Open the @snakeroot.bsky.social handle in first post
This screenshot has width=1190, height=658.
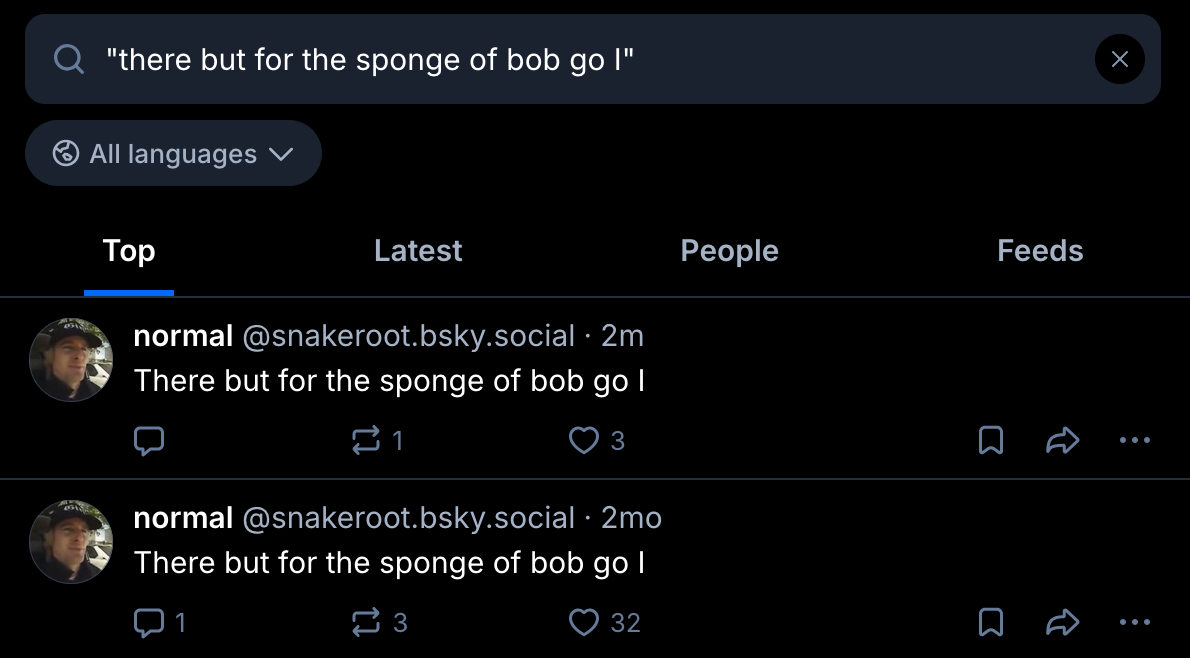tap(409, 336)
